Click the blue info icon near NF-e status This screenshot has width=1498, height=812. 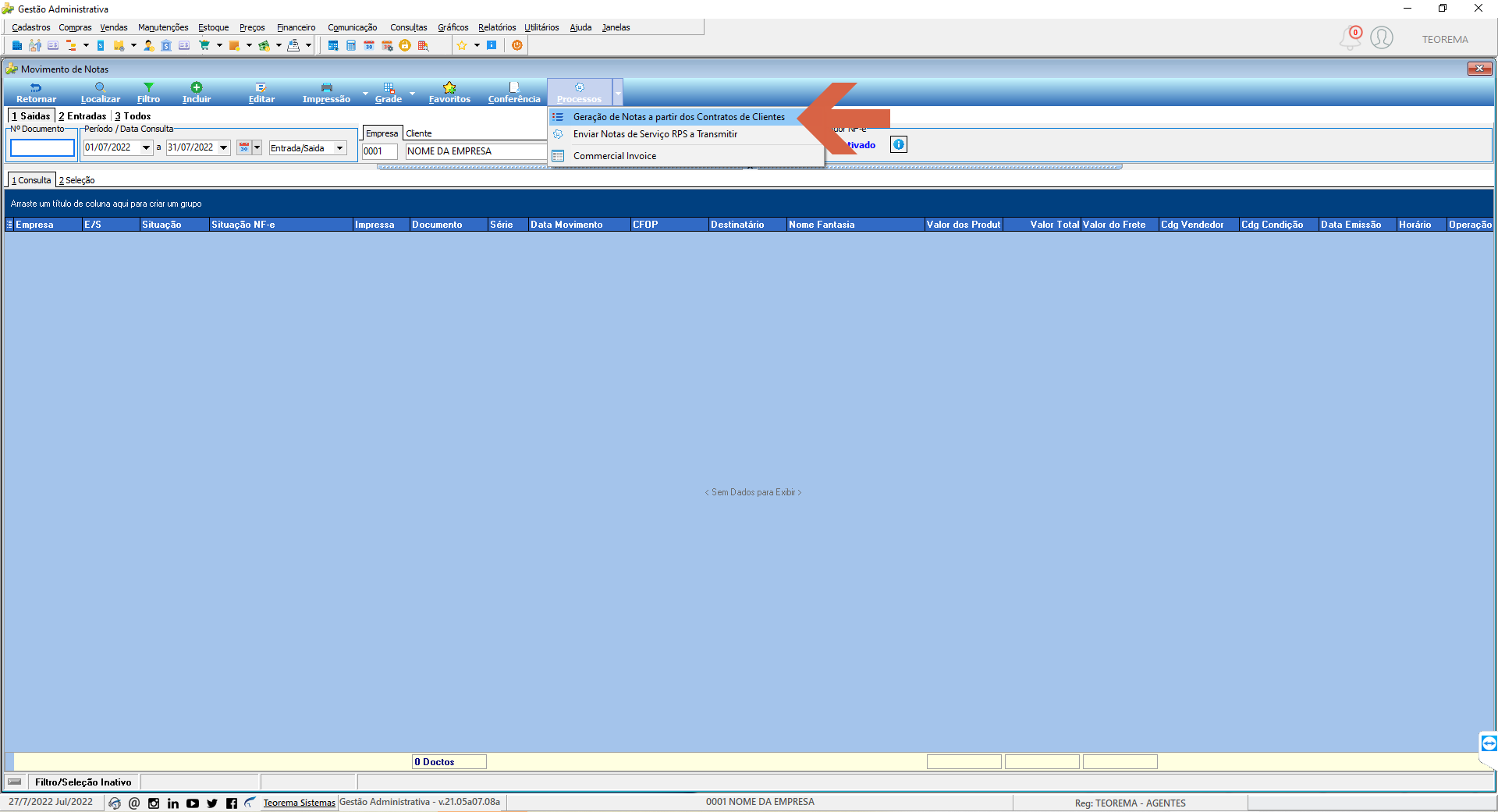tap(899, 144)
